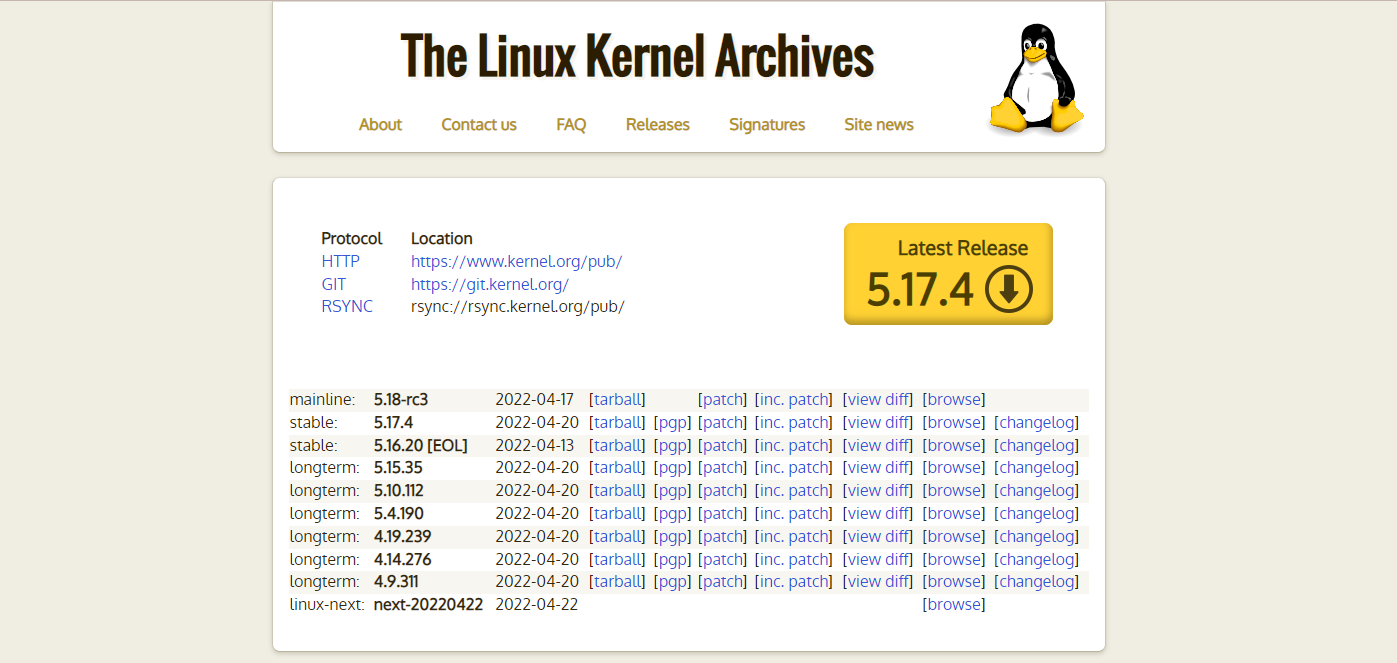Open the Site news page
Viewport: 1397px width, 663px height.
click(878, 124)
